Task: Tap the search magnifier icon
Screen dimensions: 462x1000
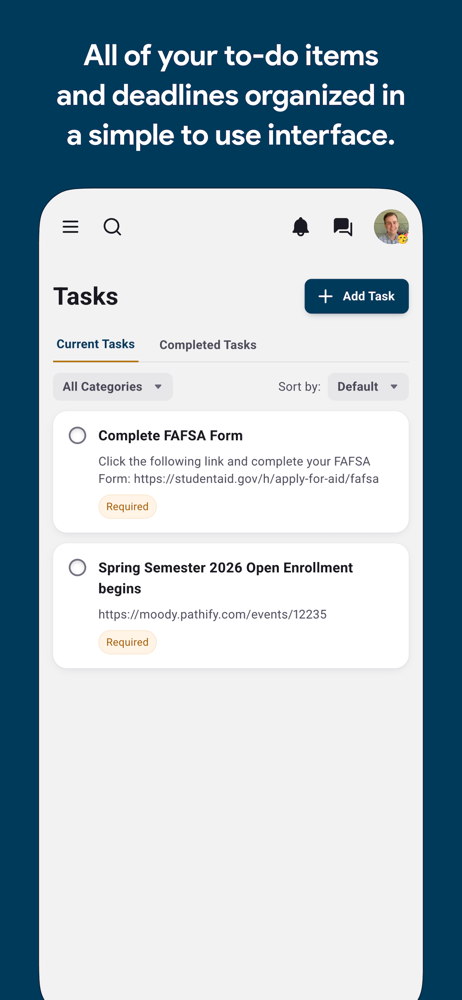Action: coord(112,227)
